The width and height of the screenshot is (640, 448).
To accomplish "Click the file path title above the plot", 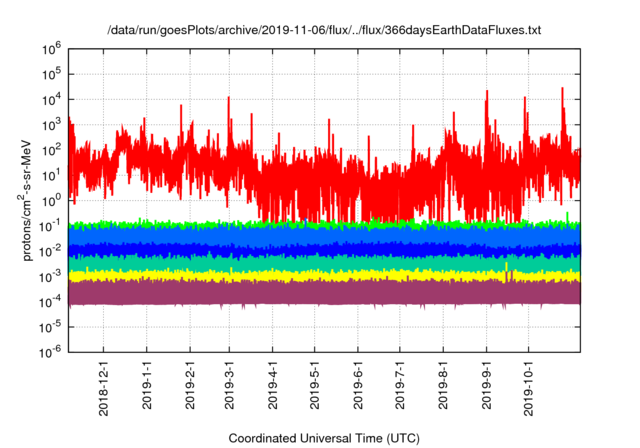I will (x=324, y=30).
